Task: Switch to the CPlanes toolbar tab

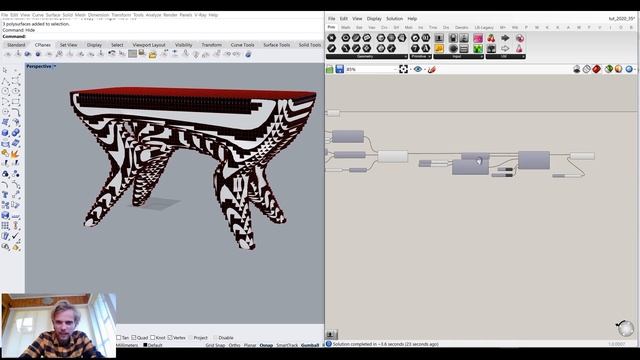Action: (x=42, y=45)
